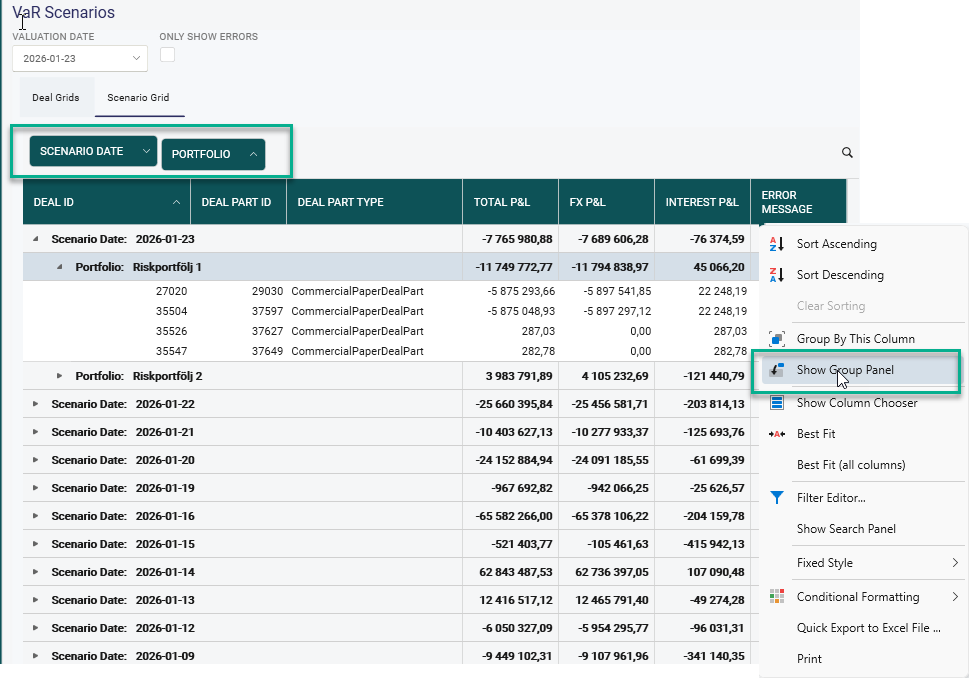
Task: Click the Show Column Chooser icon
Action: click(x=777, y=403)
